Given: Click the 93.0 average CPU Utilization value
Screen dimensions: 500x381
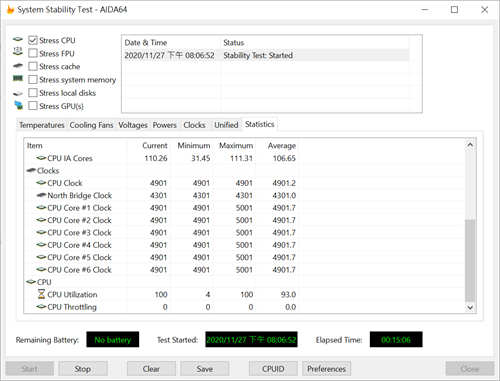Looking at the screenshot, I should [288, 294].
